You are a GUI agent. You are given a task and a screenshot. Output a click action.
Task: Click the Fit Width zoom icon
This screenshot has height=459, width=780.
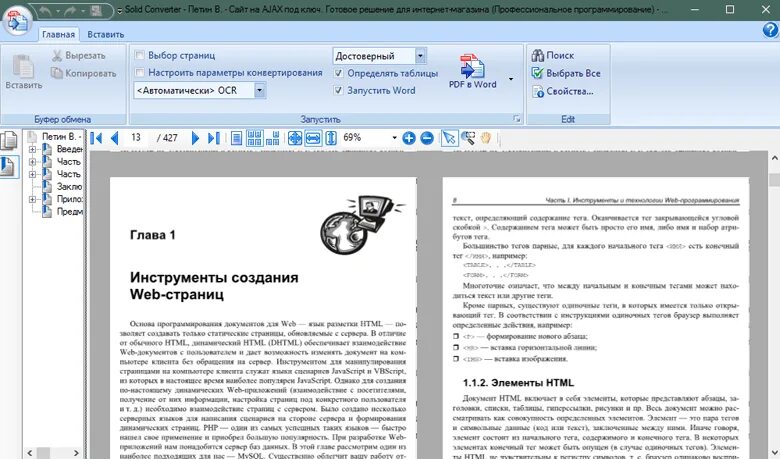313,138
